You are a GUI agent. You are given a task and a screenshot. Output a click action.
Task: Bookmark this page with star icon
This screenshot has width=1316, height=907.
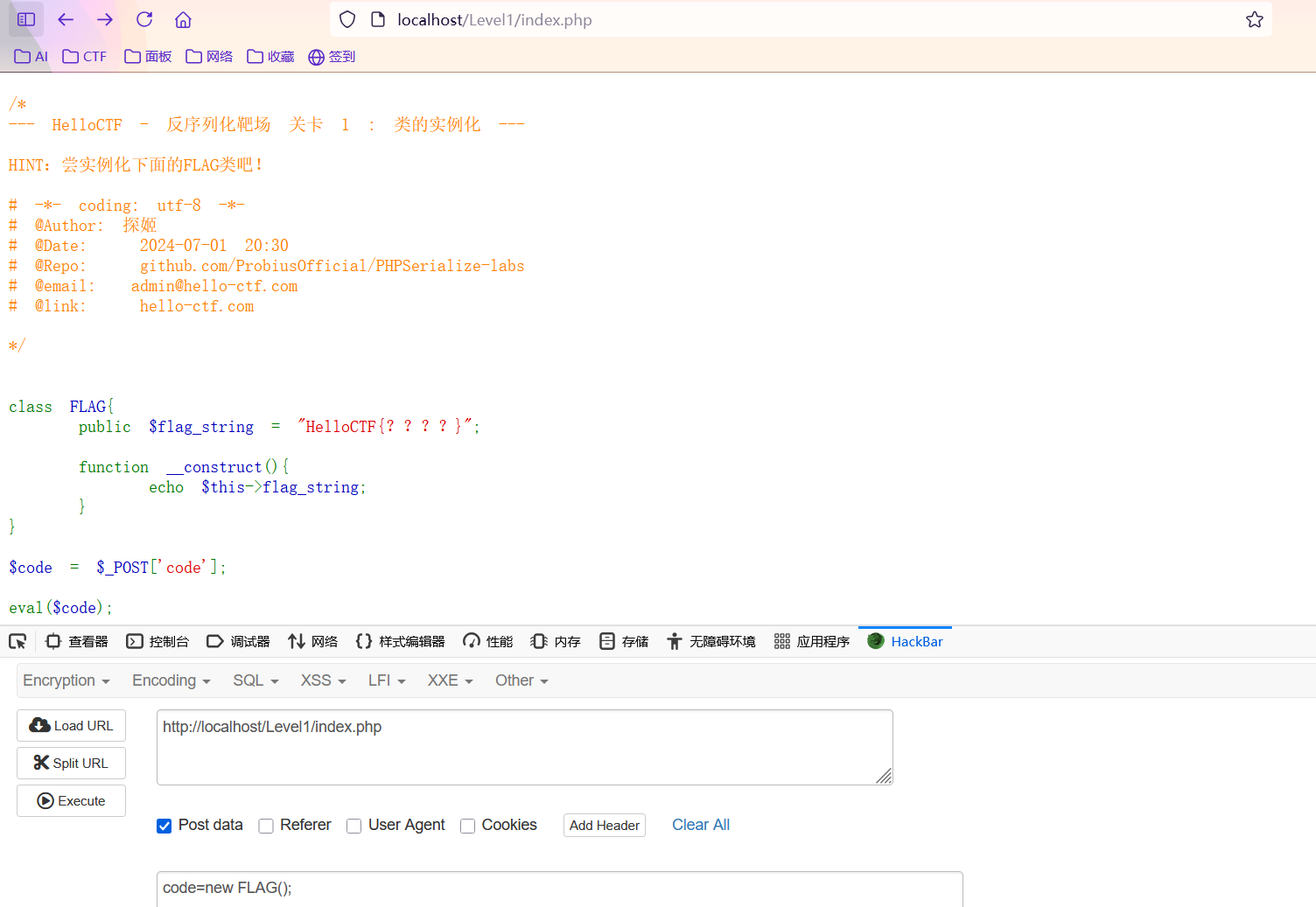[x=1254, y=19]
